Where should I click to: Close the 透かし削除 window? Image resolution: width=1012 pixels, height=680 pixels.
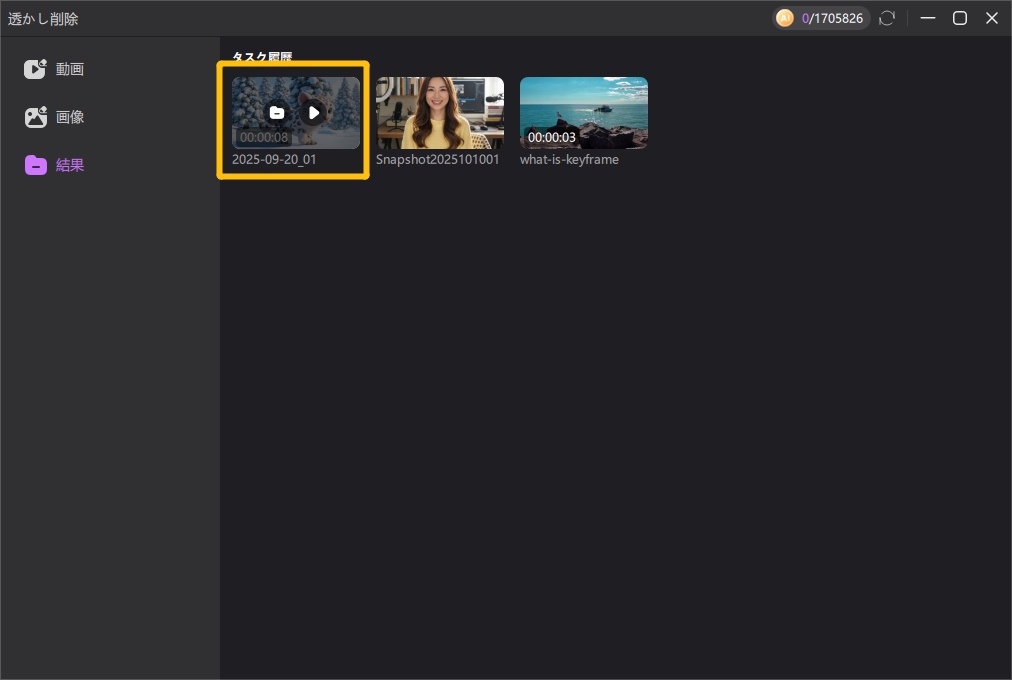(x=991, y=18)
